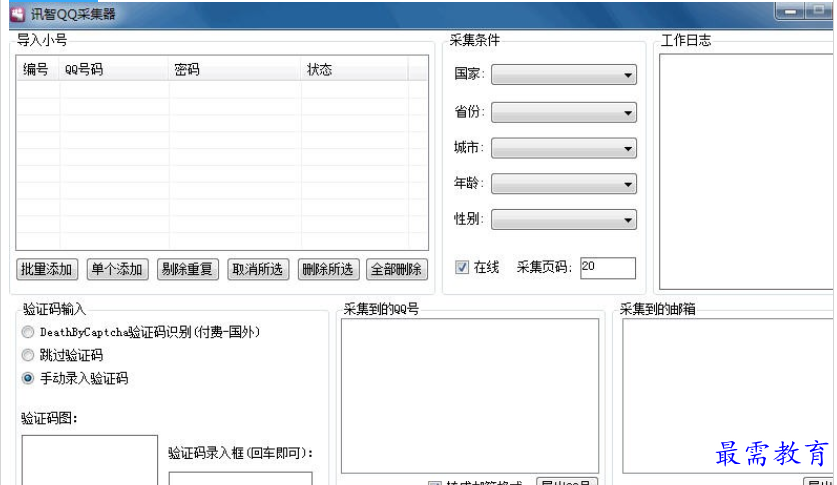Click inside the 采集到的QQ号 list box
Viewport: 837px width, 485px height.
(x=470, y=396)
